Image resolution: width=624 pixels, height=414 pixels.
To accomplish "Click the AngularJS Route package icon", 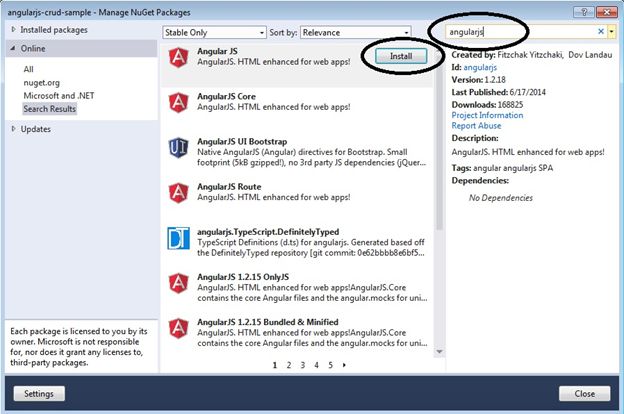I will 179,193.
